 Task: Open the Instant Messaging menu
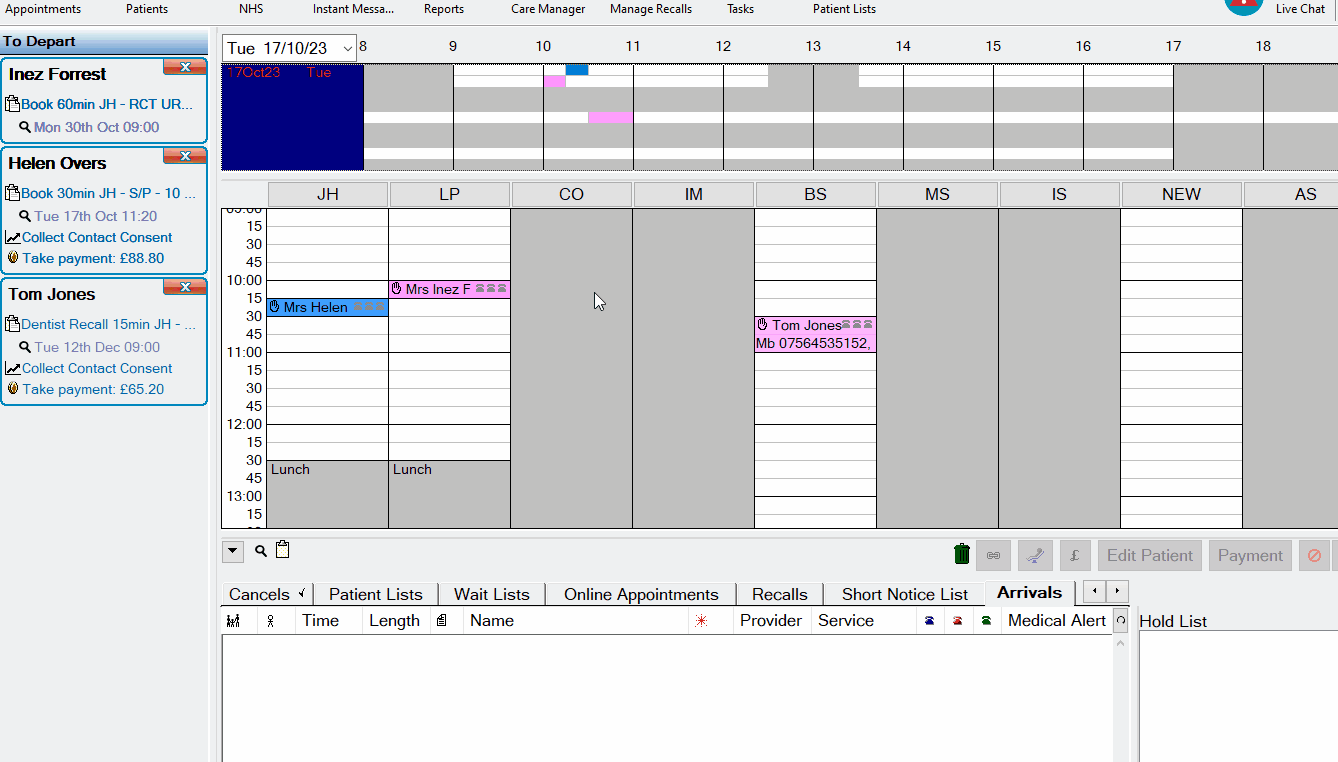[x=354, y=9]
